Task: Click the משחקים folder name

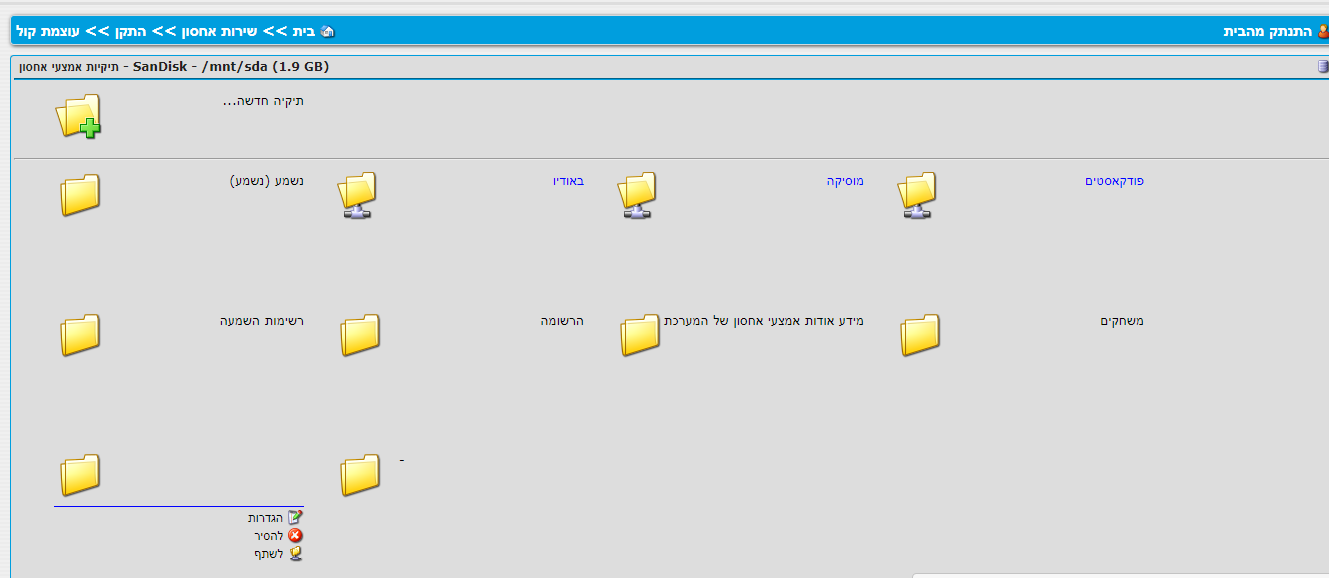Action: (1122, 321)
